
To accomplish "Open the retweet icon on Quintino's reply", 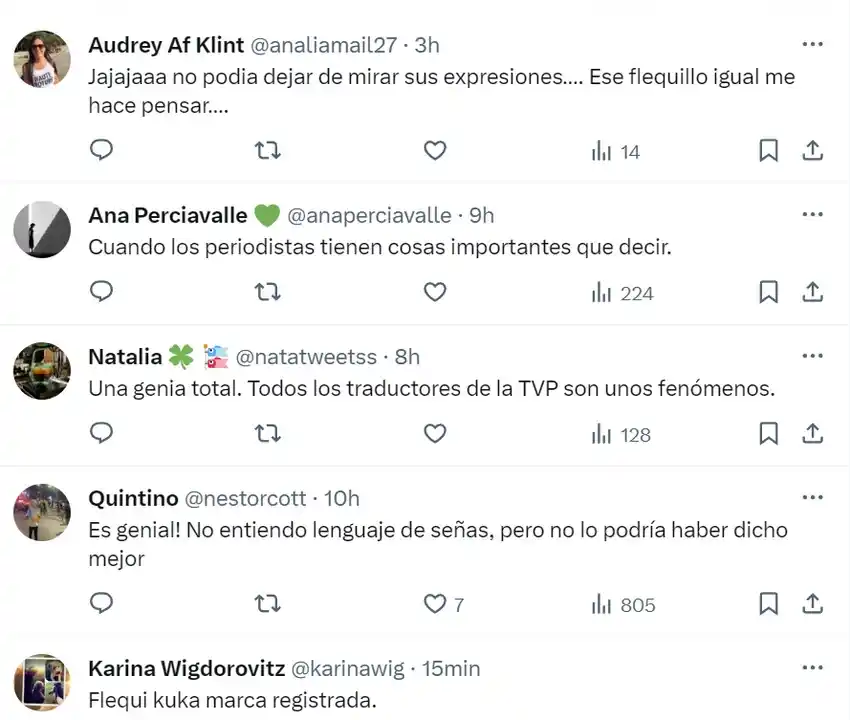I will 267,604.
